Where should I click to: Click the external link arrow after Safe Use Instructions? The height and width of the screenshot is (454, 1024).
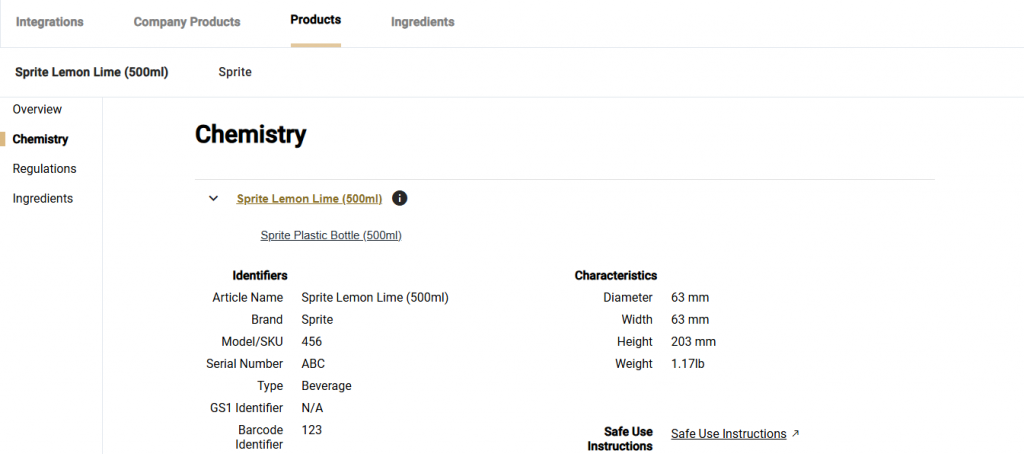tap(795, 434)
